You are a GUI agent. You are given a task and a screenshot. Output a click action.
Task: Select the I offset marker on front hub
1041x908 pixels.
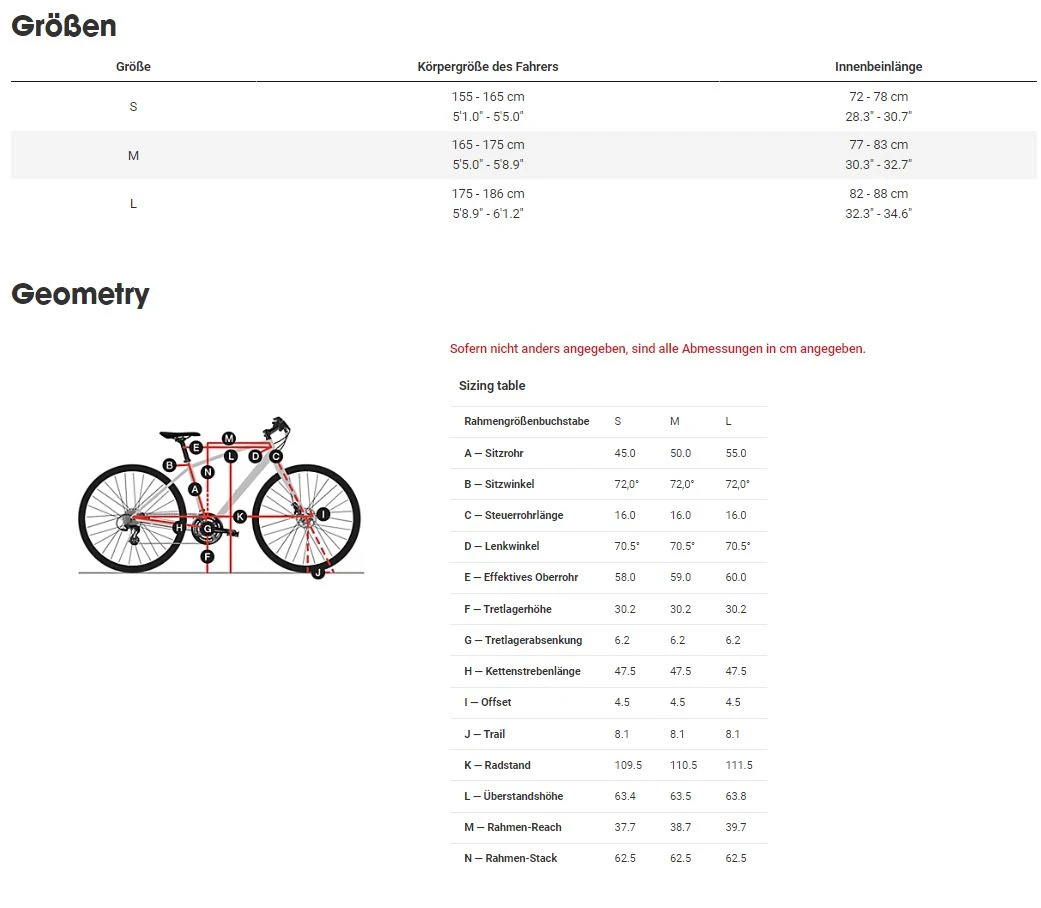(323, 514)
